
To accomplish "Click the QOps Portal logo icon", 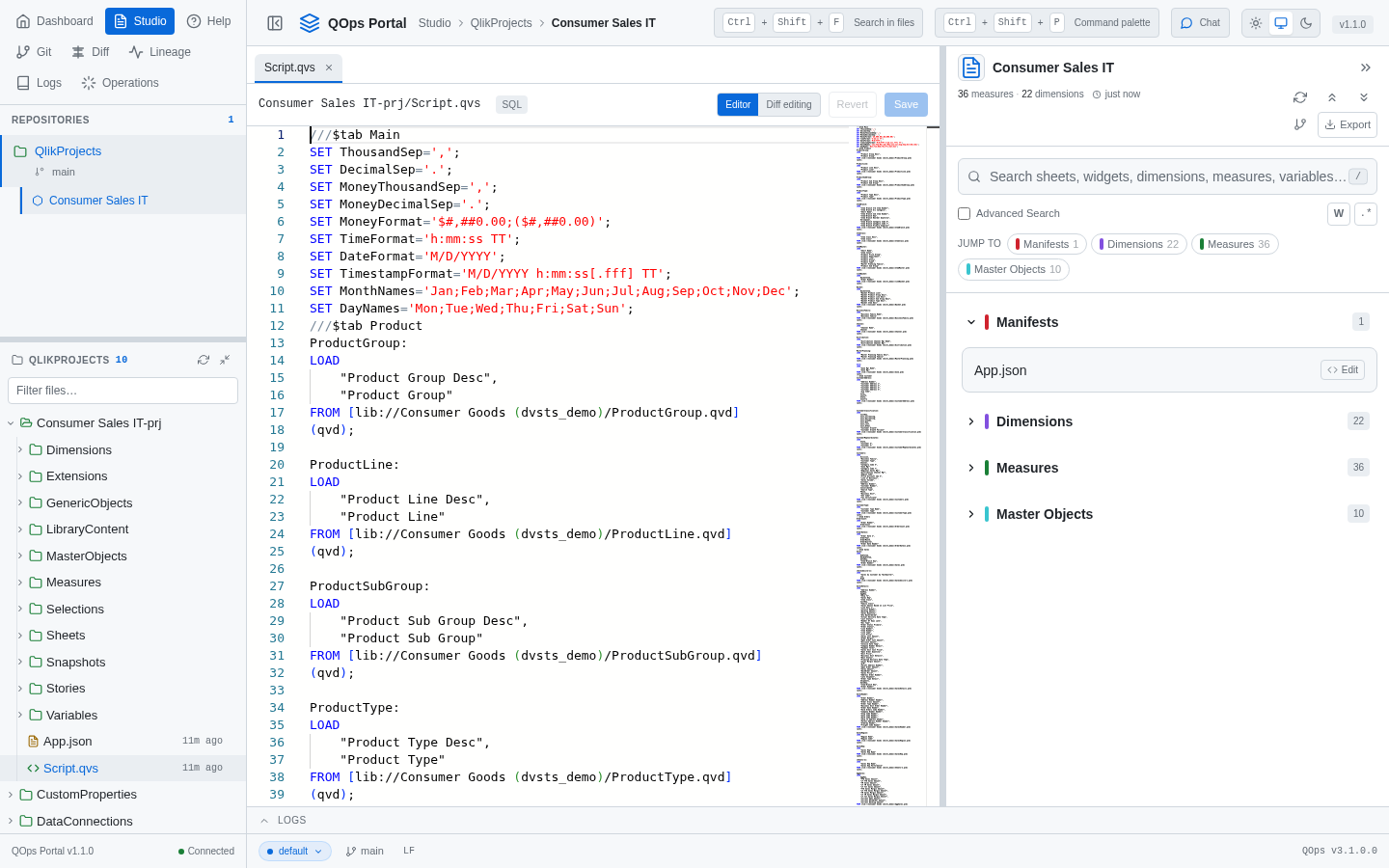I will pyautogui.click(x=310, y=23).
